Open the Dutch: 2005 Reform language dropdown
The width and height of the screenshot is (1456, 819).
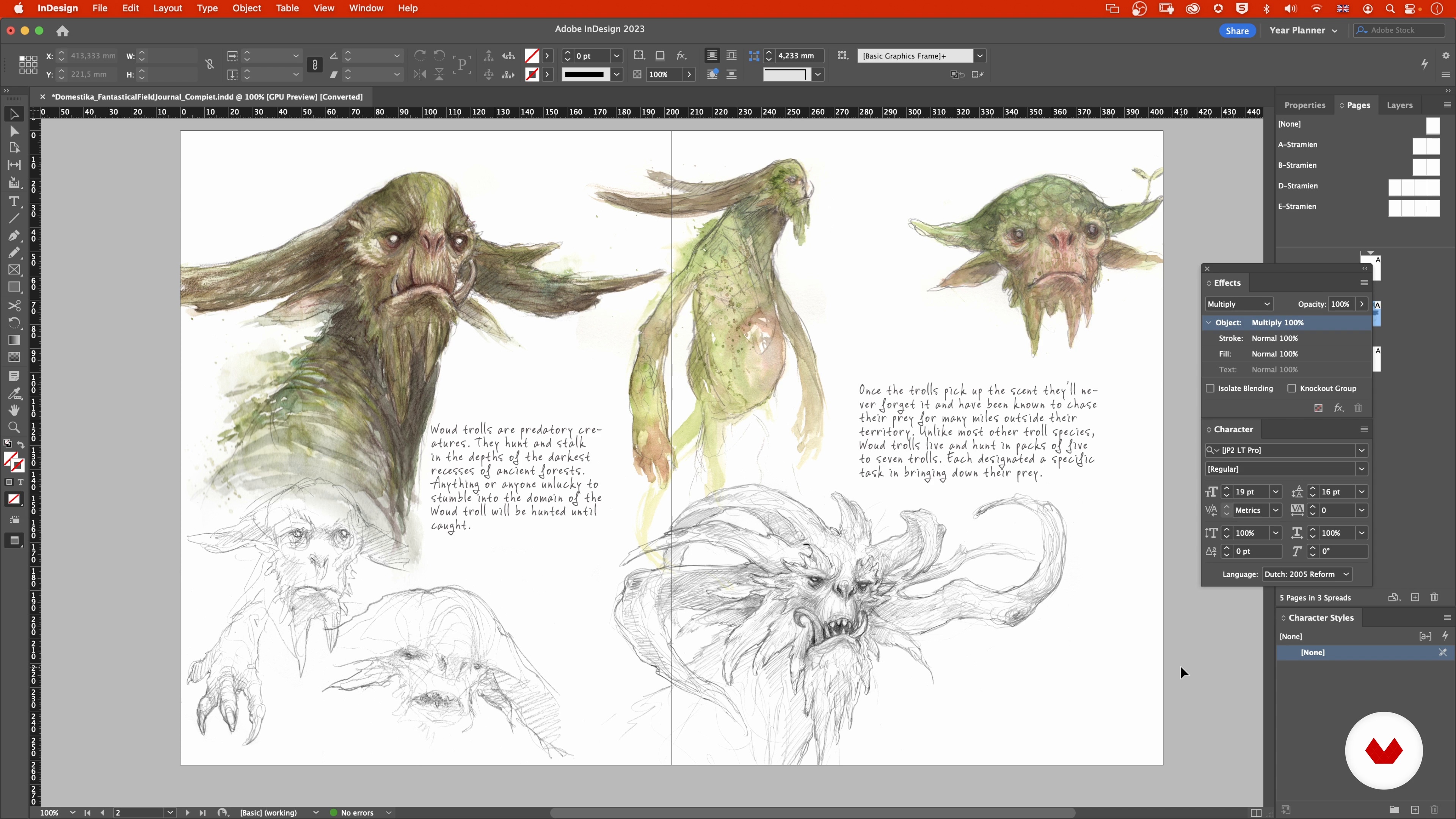pyautogui.click(x=1306, y=574)
